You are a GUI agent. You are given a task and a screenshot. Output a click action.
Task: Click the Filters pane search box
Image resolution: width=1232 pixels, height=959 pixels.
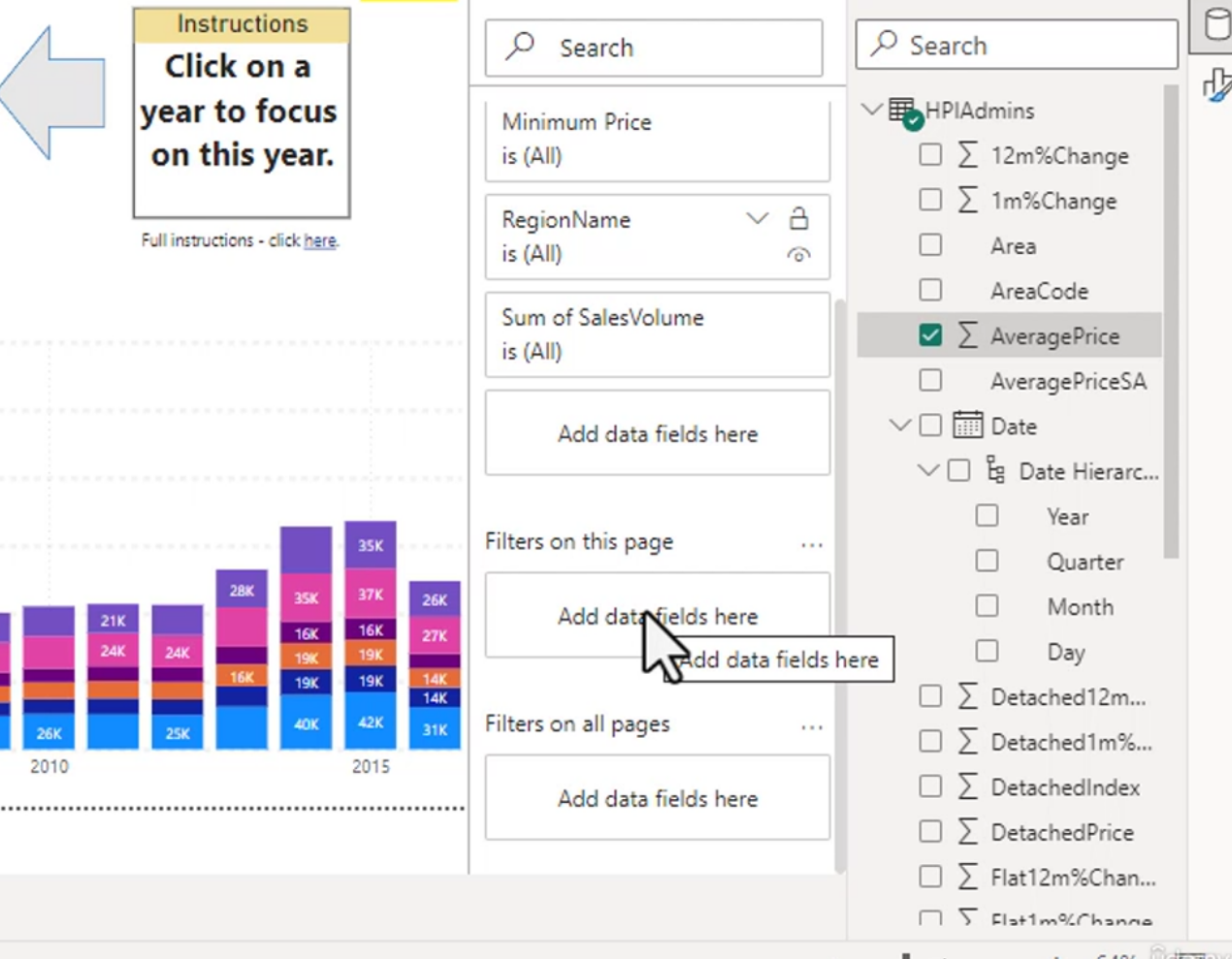(654, 48)
